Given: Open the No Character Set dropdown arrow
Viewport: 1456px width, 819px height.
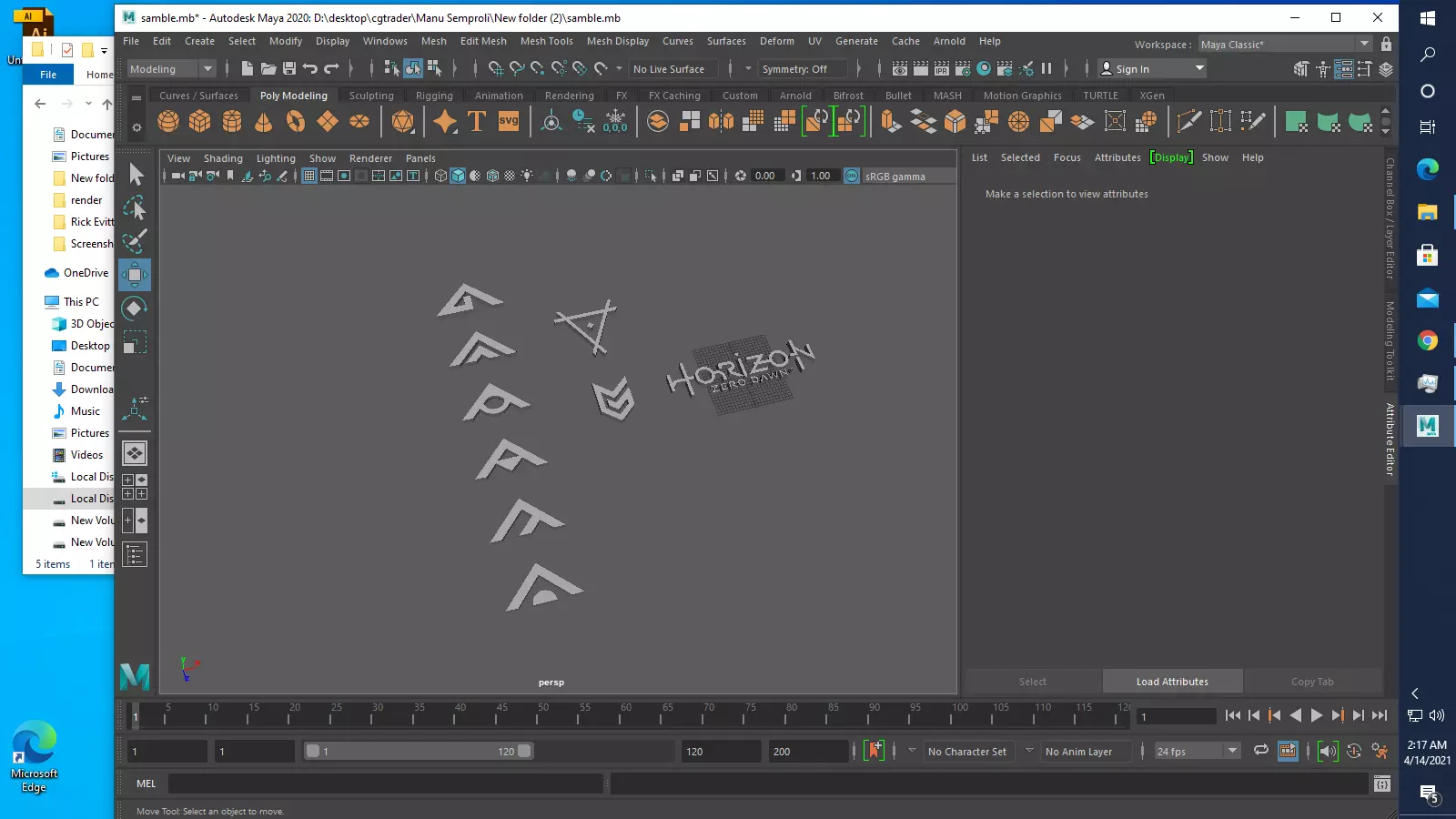Looking at the screenshot, I should click(x=913, y=751).
